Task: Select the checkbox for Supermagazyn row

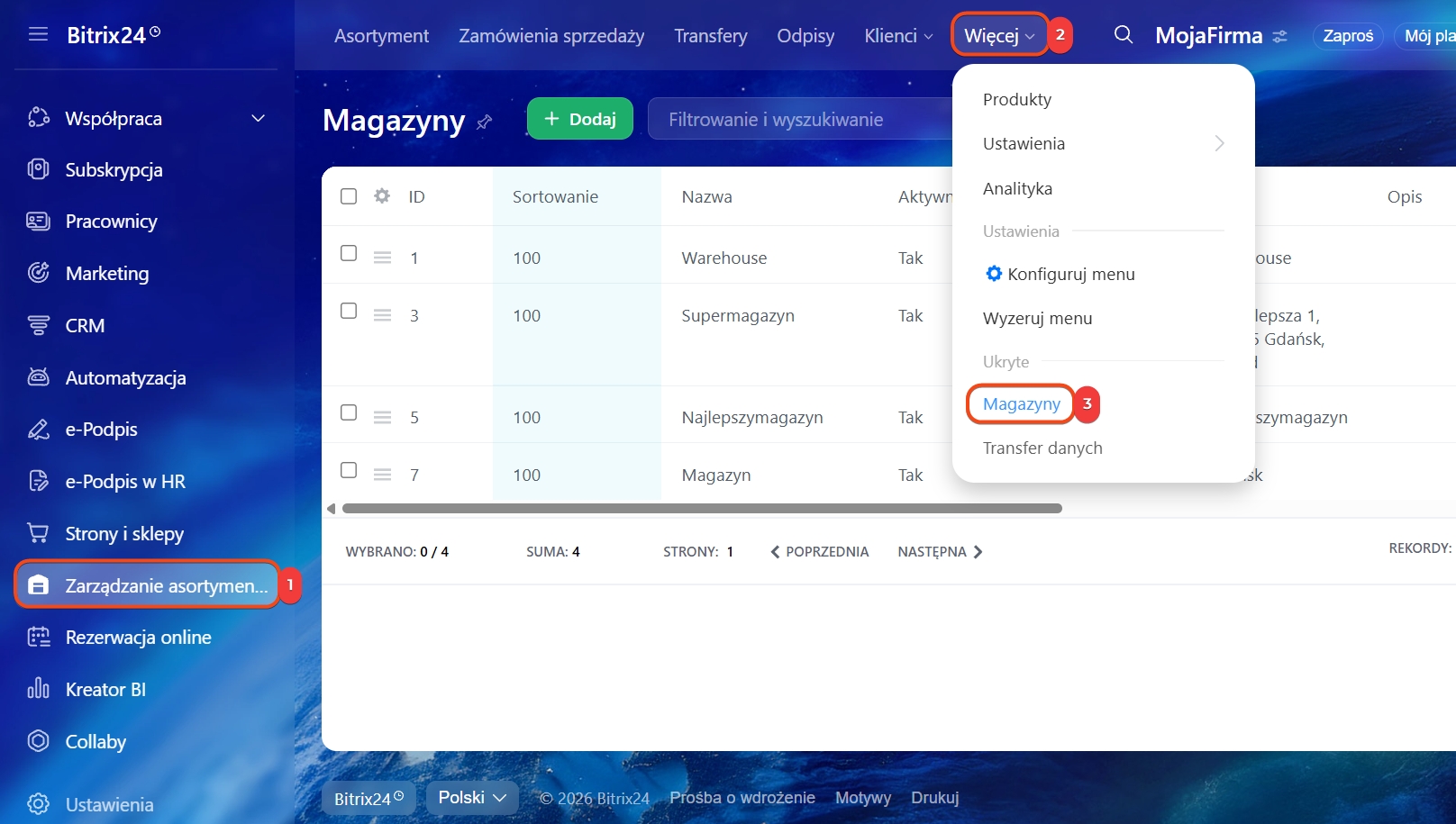Action: click(349, 312)
